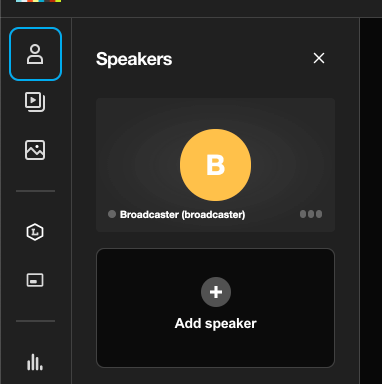Open the Speakers panel icon in sidebar
The image size is (382, 384).
(35, 54)
